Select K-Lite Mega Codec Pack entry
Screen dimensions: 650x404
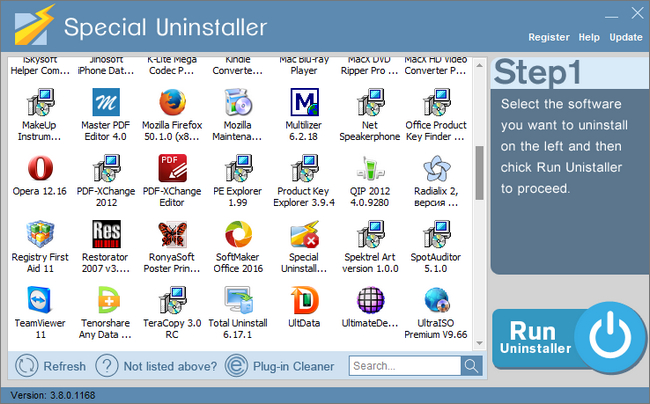click(172, 66)
